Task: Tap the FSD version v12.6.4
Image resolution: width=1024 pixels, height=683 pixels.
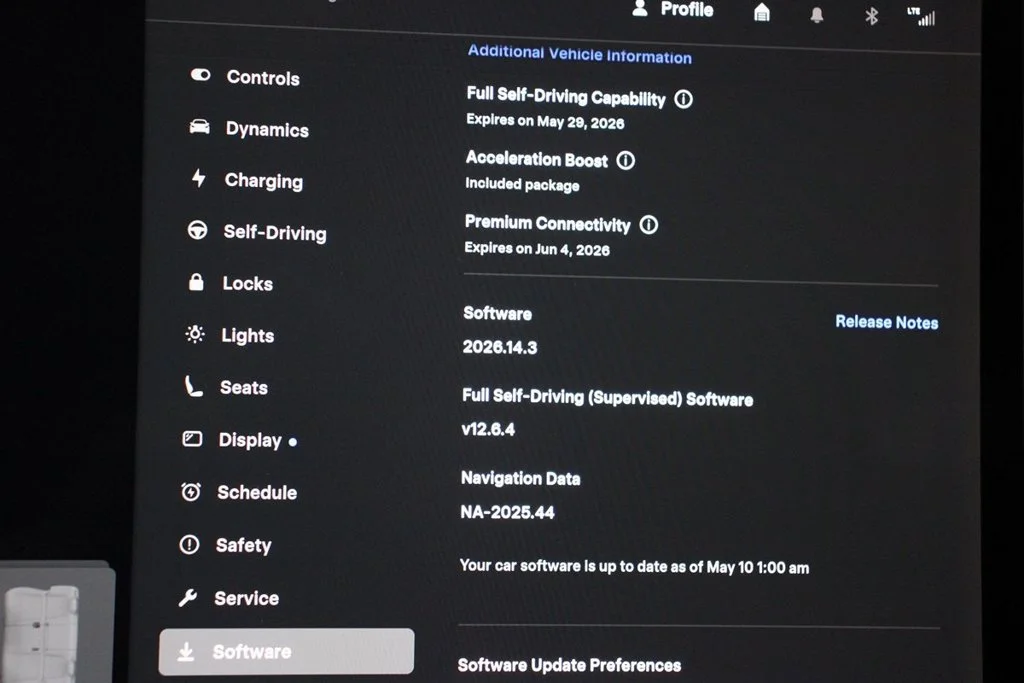Action: 488,429
